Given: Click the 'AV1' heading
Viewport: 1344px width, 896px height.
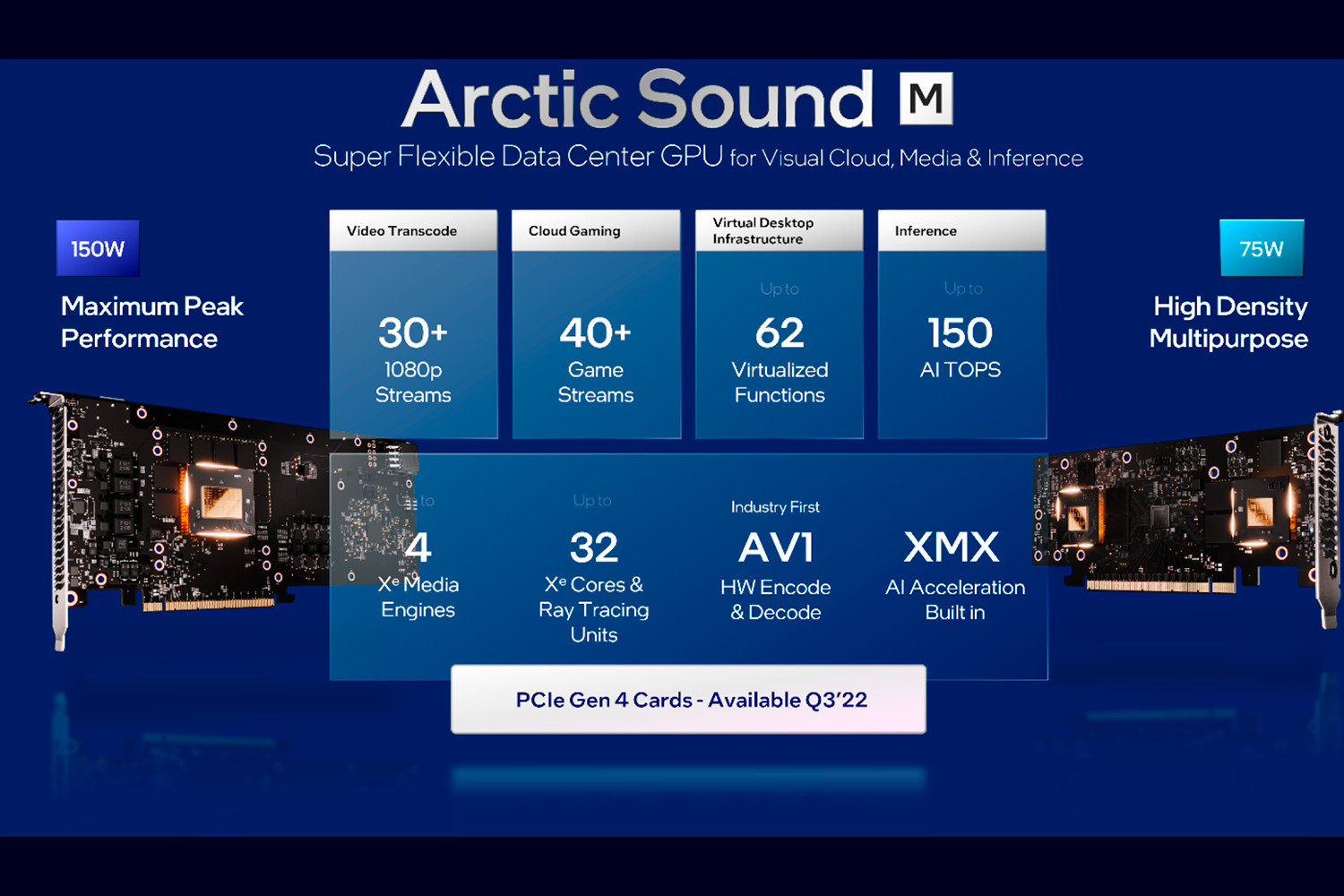Looking at the screenshot, I should click(x=776, y=547).
